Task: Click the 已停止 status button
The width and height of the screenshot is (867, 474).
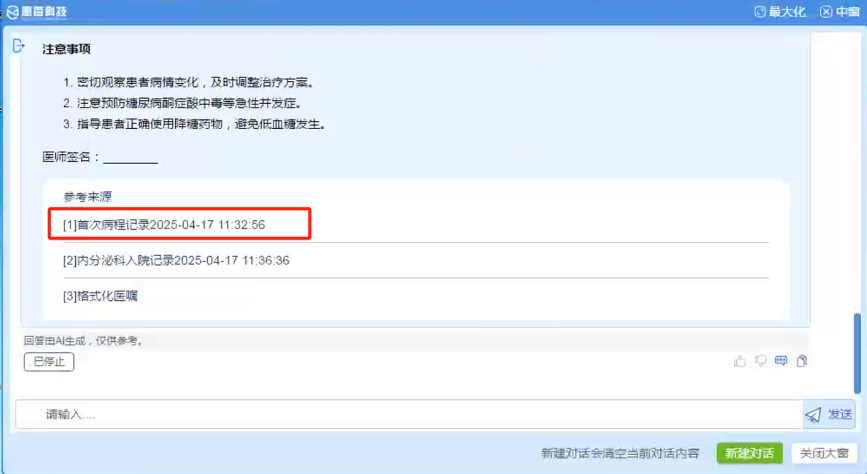Action: (x=49, y=362)
